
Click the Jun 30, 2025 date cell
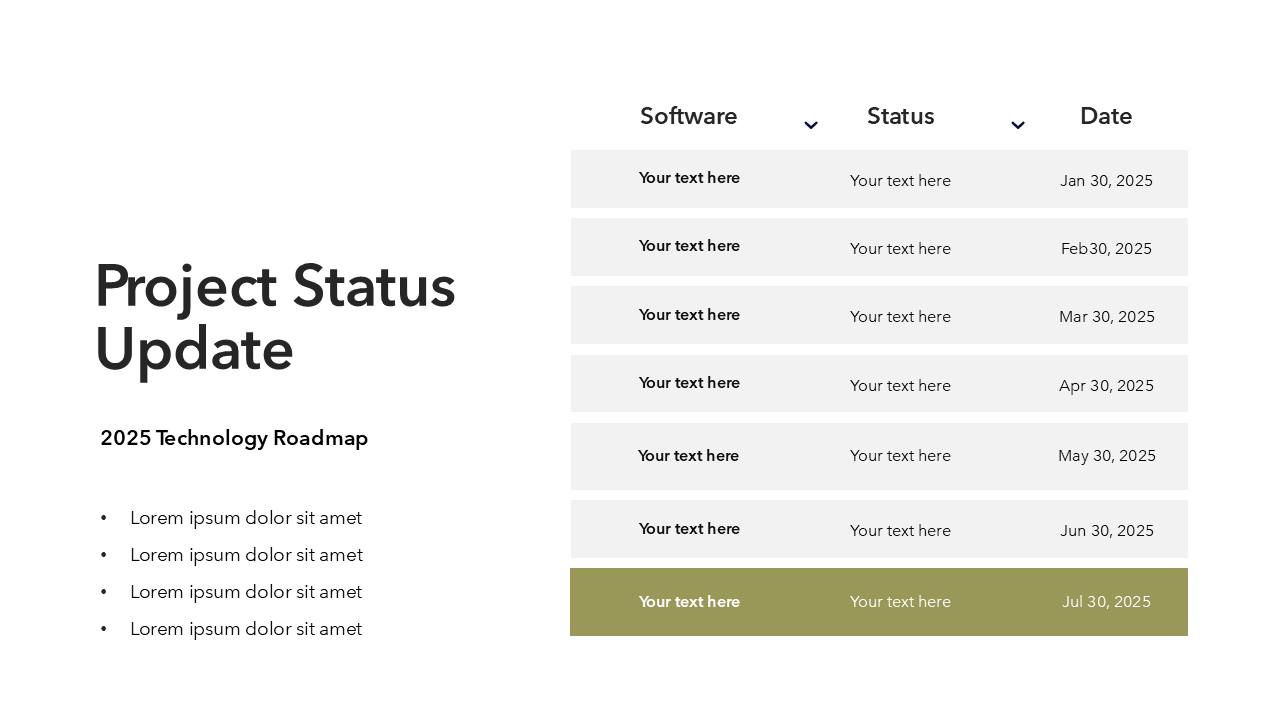[1106, 531]
